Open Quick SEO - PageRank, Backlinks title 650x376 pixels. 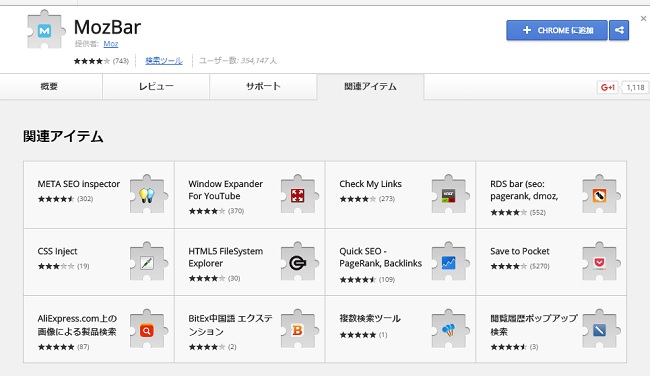[x=381, y=257]
